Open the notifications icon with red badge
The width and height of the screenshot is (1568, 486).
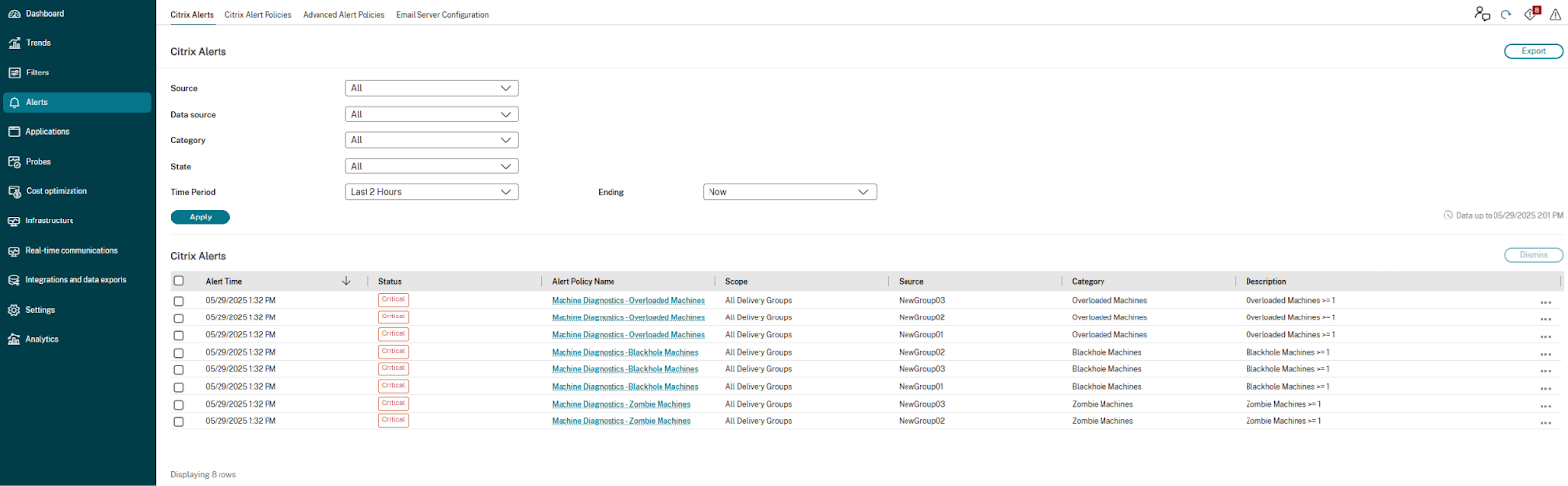1531,14
